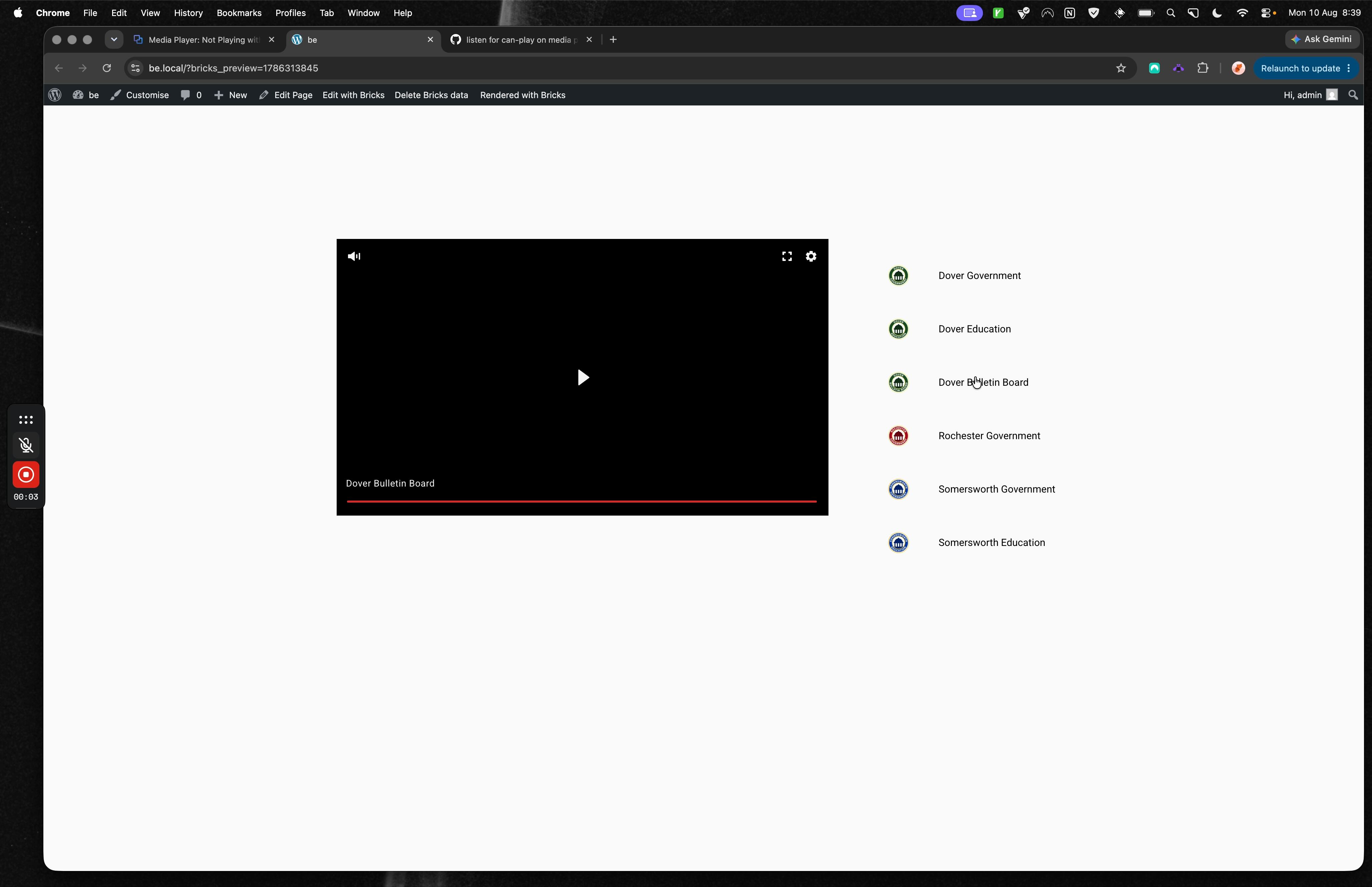This screenshot has width=1372, height=887.
Task: Open the green extension icon in toolbar
Action: (x=1154, y=68)
